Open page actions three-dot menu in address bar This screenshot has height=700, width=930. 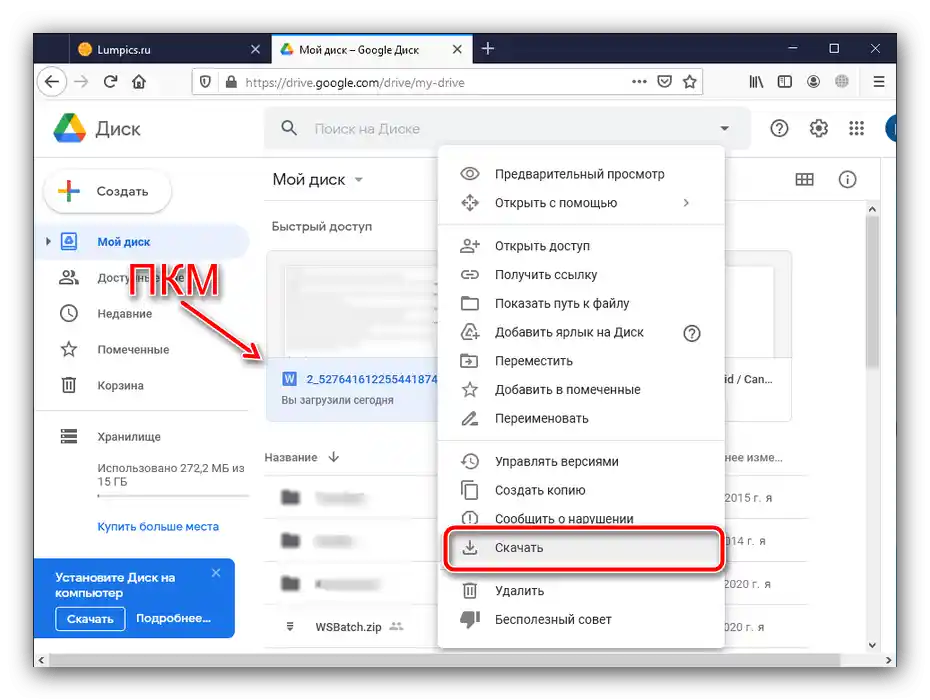tap(639, 82)
